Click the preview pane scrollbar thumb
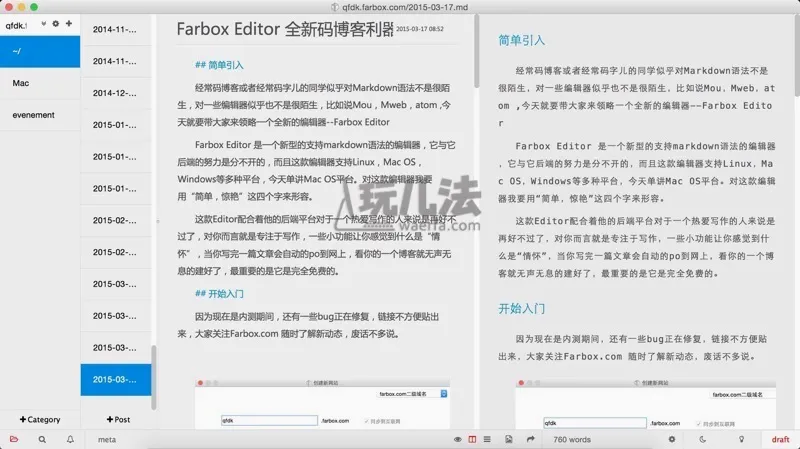This screenshot has width=800, height=449. point(797,55)
